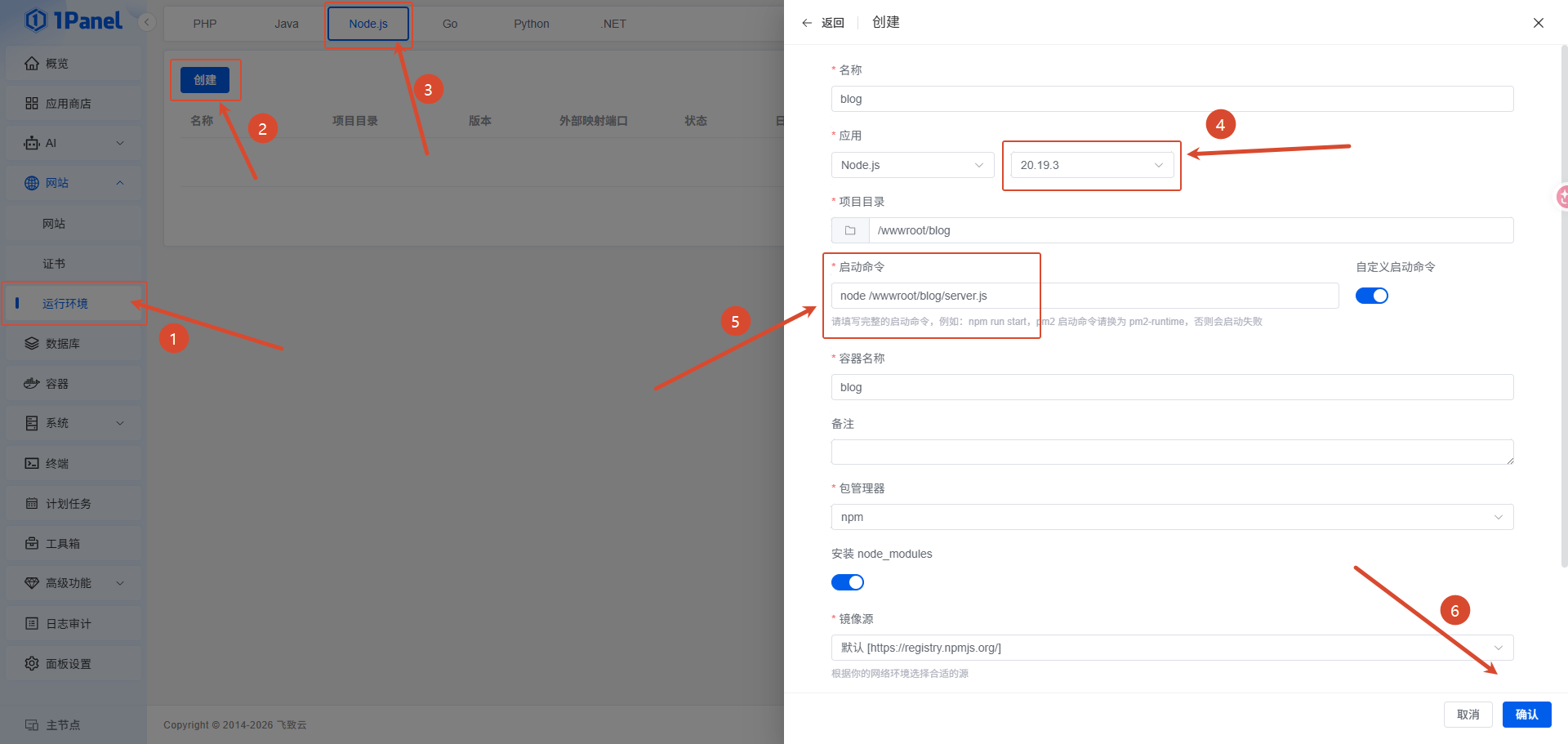Image resolution: width=1568 pixels, height=744 pixels.
Task: Click the 终端 terminal icon
Action: coord(32,463)
